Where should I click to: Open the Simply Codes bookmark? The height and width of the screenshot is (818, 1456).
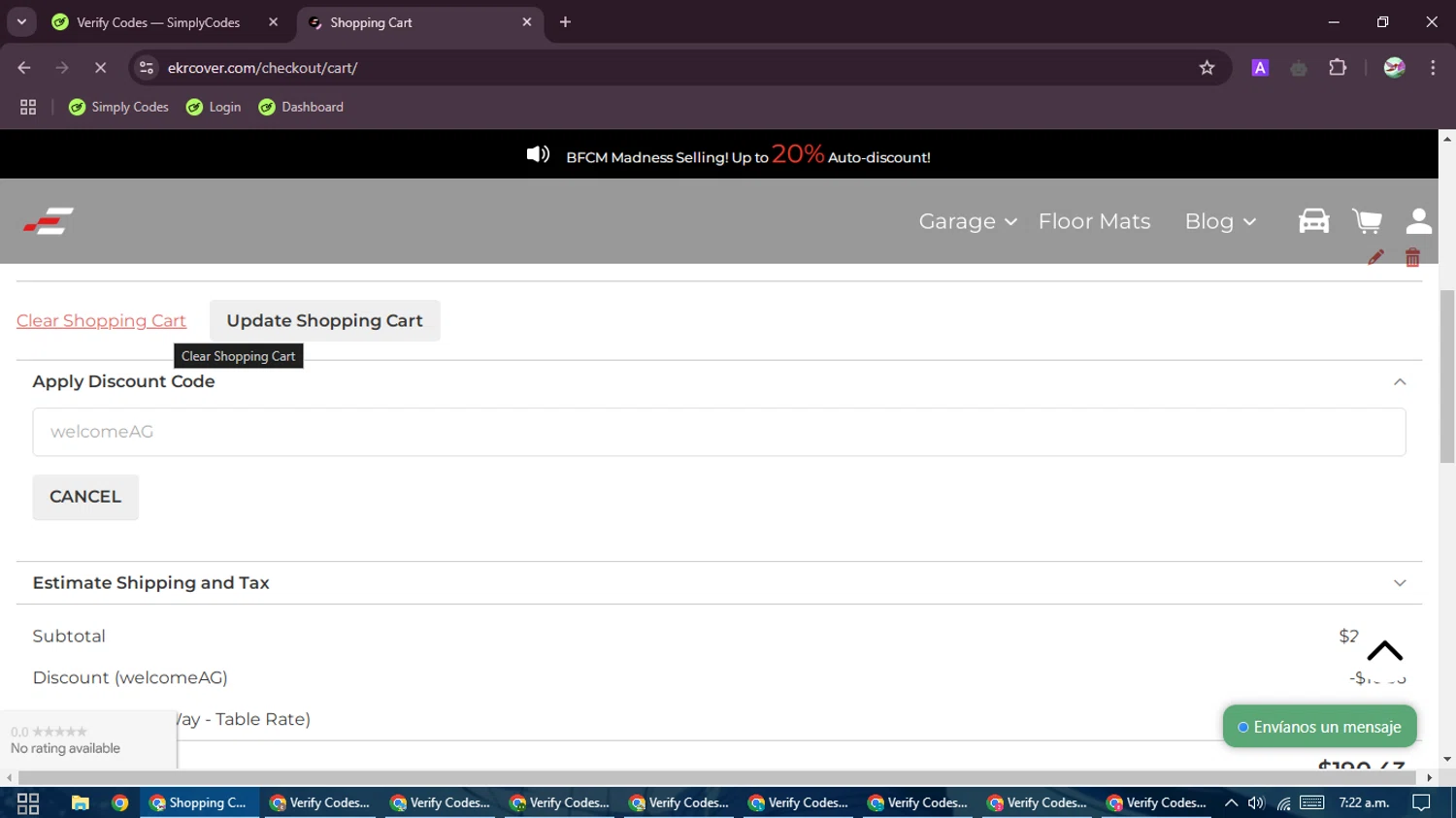pos(118,107)
